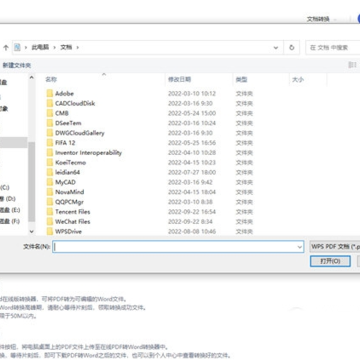
Task: Sort by 名称 column header
Action: pyautogui.click(x=51, y=80)
